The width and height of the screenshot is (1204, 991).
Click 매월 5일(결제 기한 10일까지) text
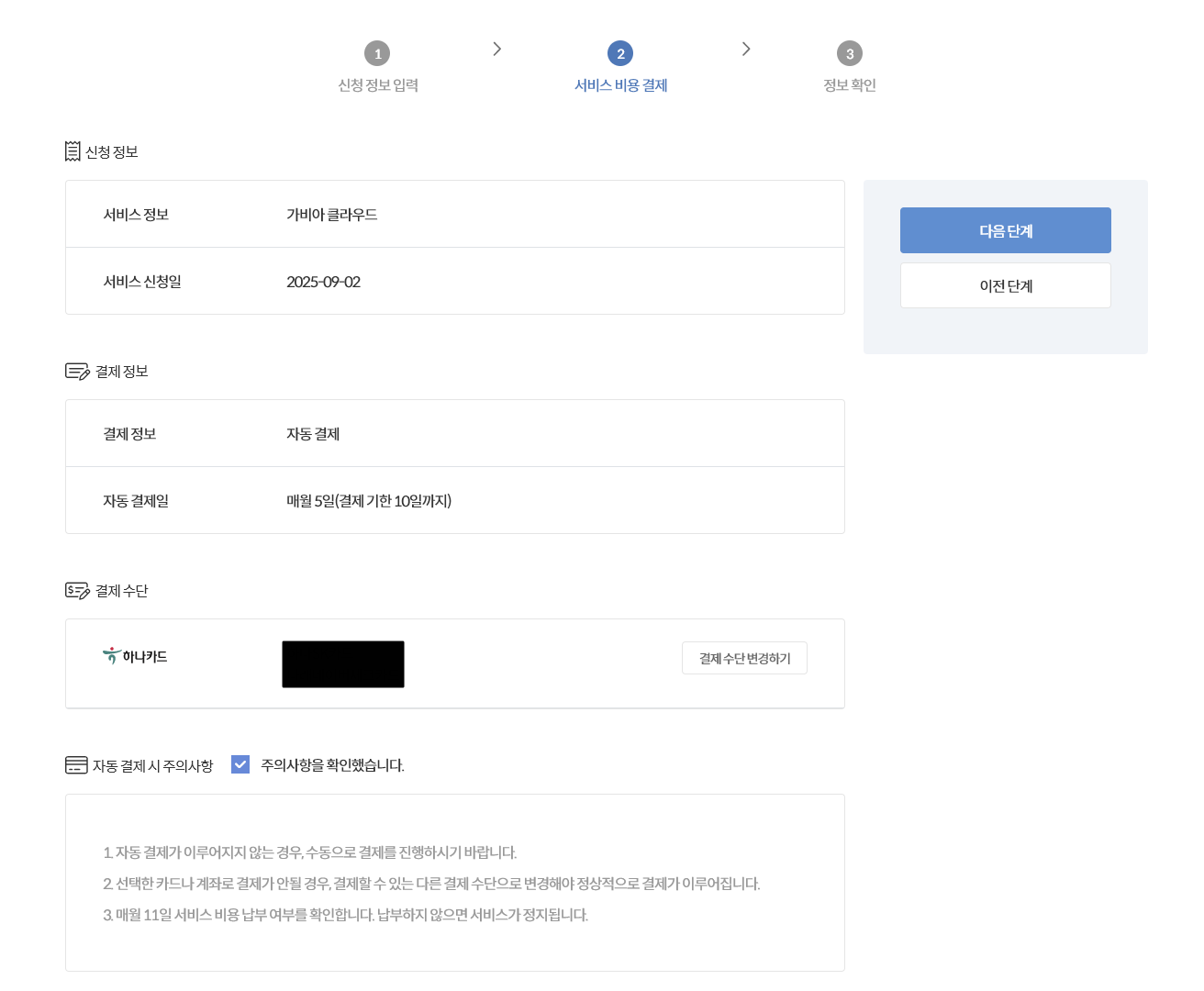(x=369, y=501)
